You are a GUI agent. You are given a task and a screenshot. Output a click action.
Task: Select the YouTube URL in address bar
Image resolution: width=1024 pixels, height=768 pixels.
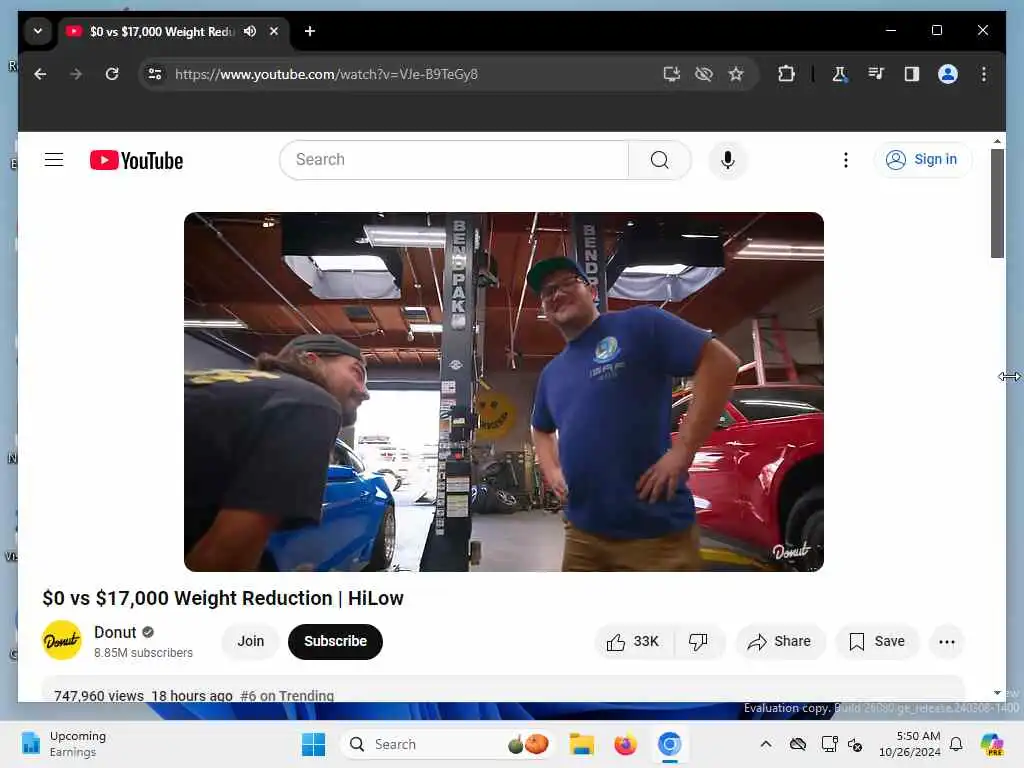click(x=326, y=74)
